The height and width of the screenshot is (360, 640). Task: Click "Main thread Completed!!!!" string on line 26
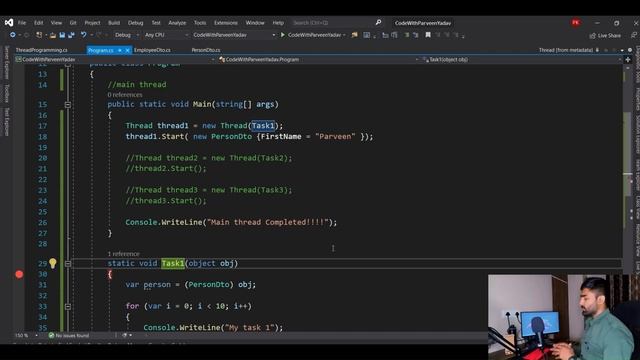(x=268, y=222)
